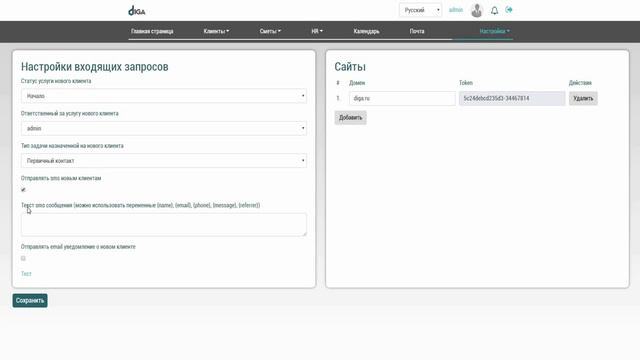
Task: Click the Настройки входящих запросов heading
Action: pos(94,67)
